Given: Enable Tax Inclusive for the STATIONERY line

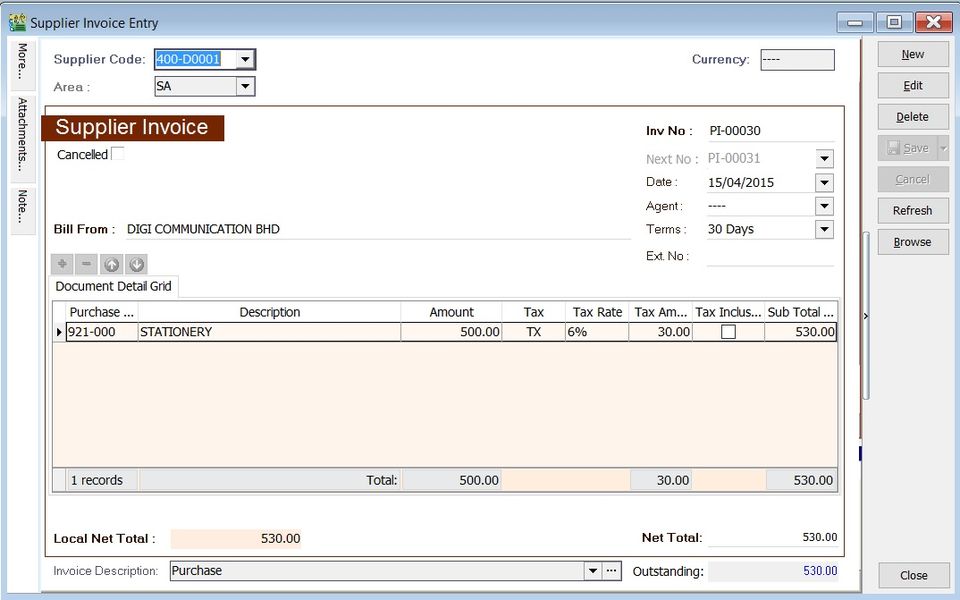Looking at the screenshot, I should (x=727, y=331).
